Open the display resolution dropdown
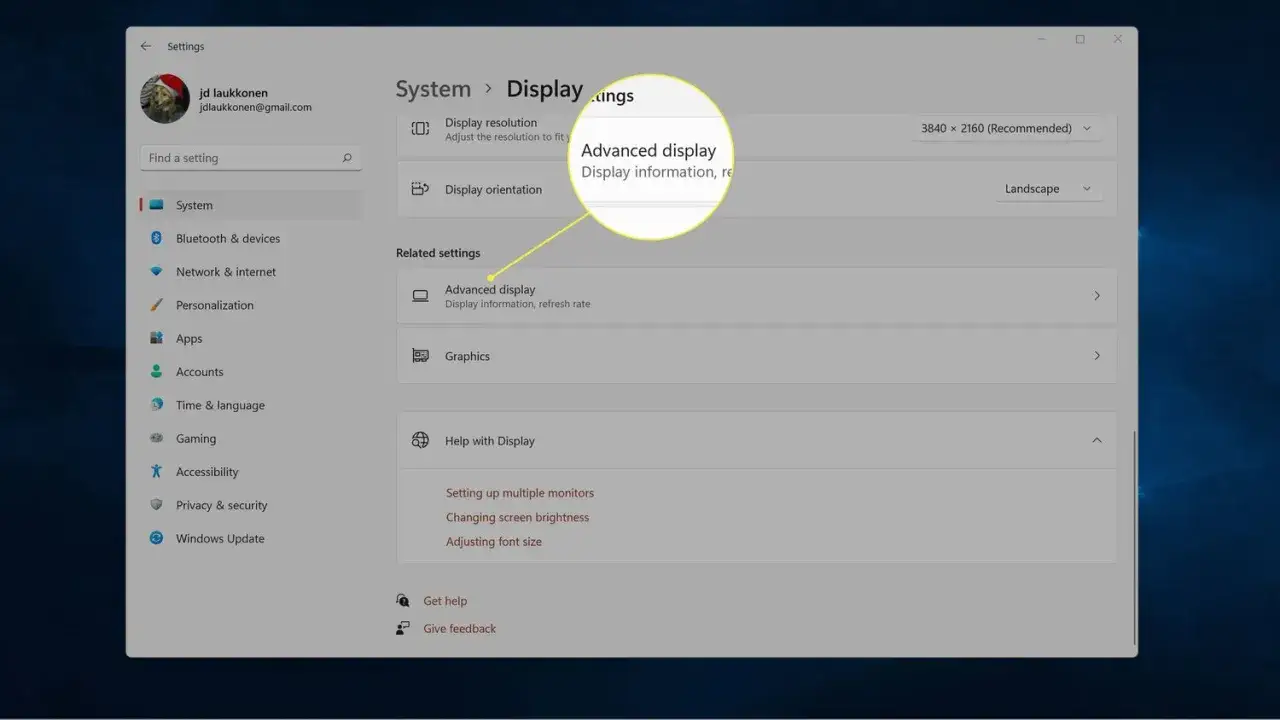Screen dimensions: 1280x720 click(1007, 128)
